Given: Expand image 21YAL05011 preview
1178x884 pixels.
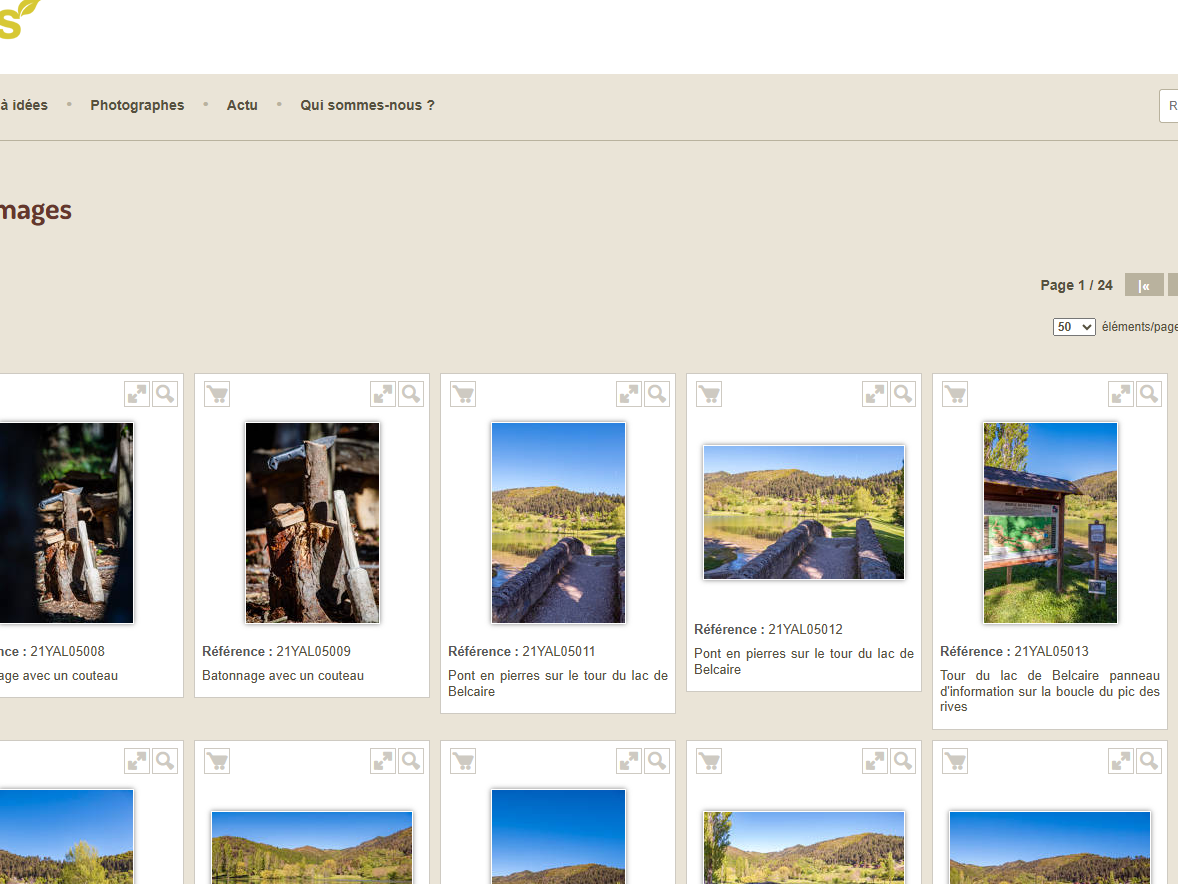Looking at the screenshot, I should [629, 394].
